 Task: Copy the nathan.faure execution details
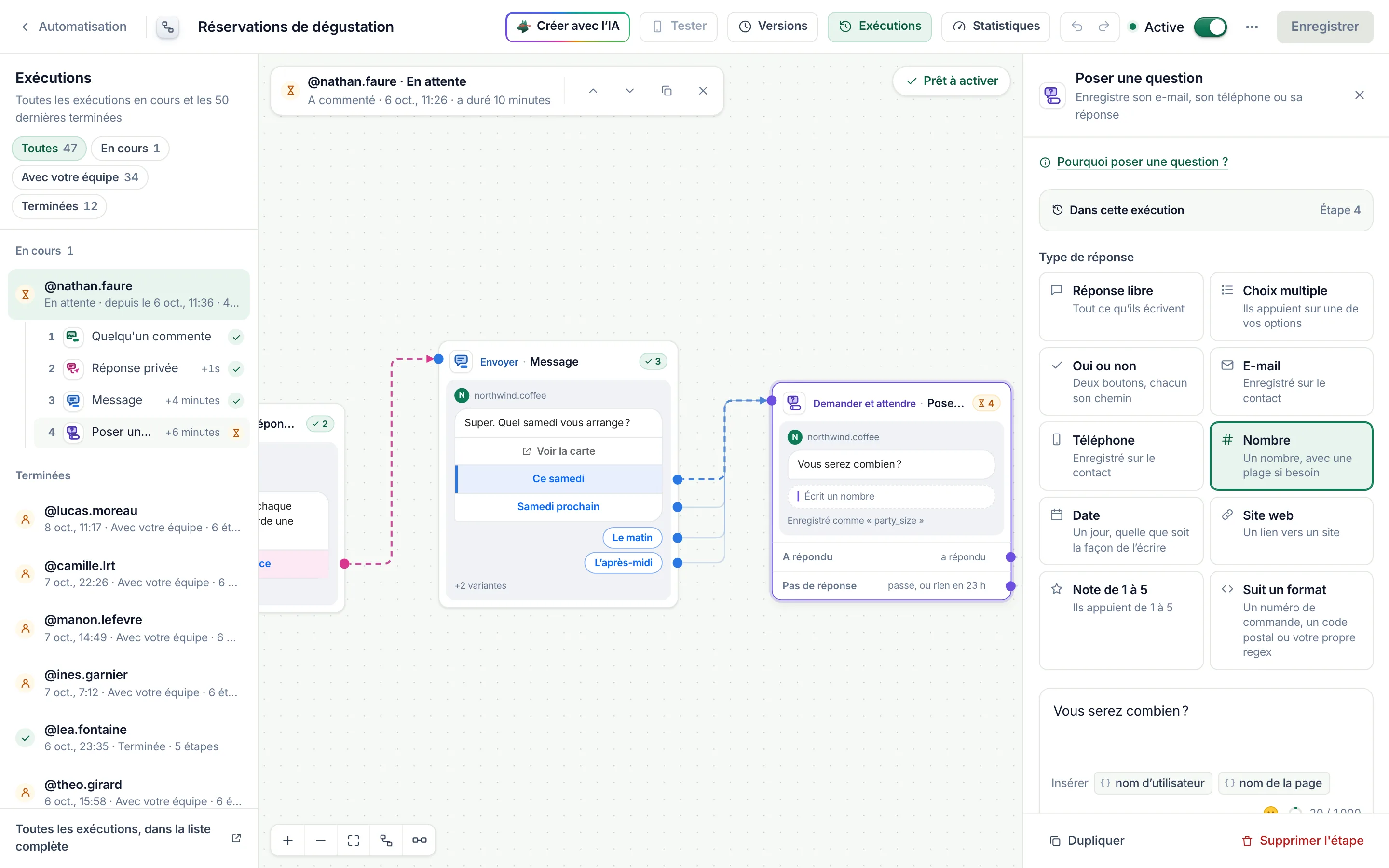[x=667, y=91]
